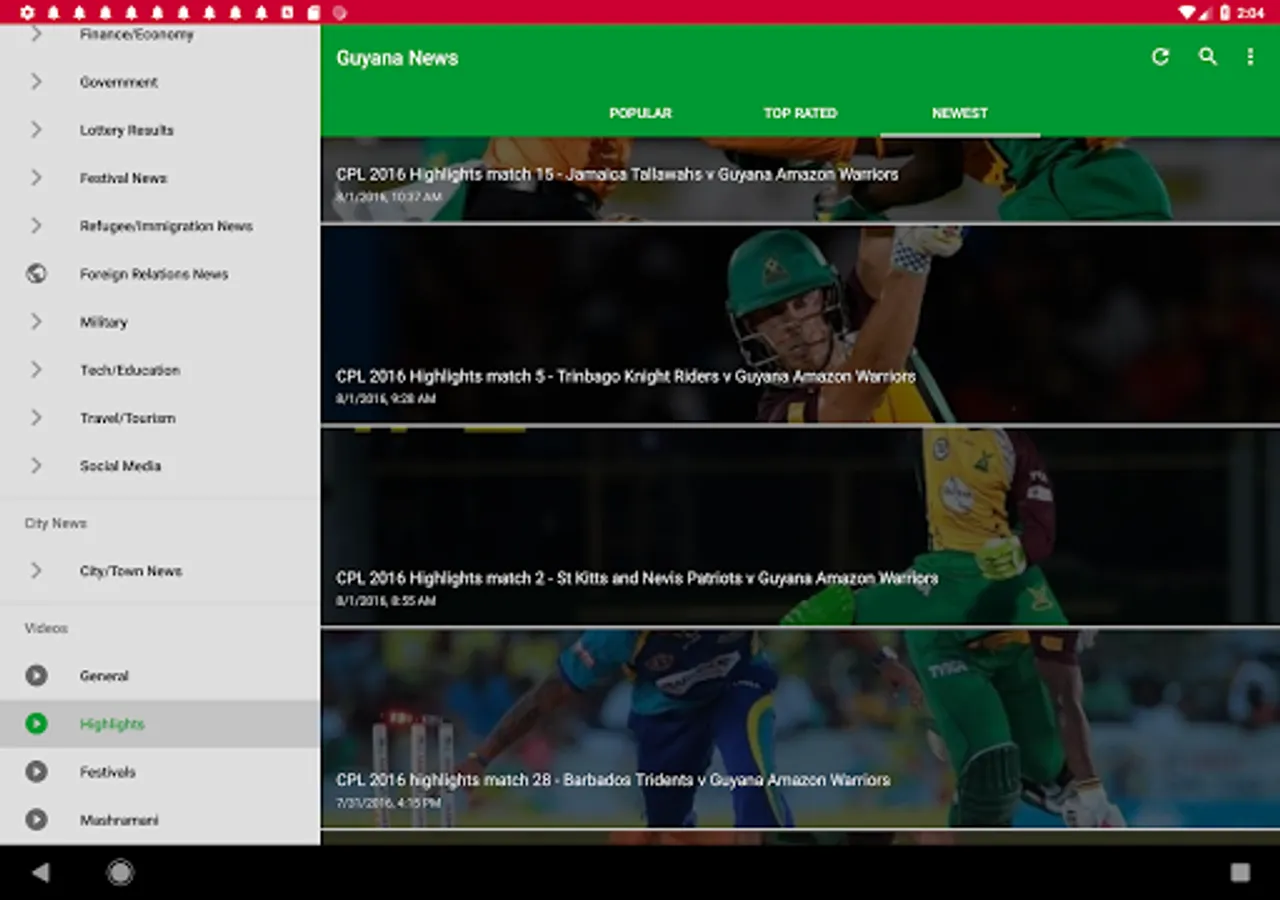This screenshot has width=1280, height=900.
Task: Expand the Finance/Economy category chevron
Action: [36, 34]
